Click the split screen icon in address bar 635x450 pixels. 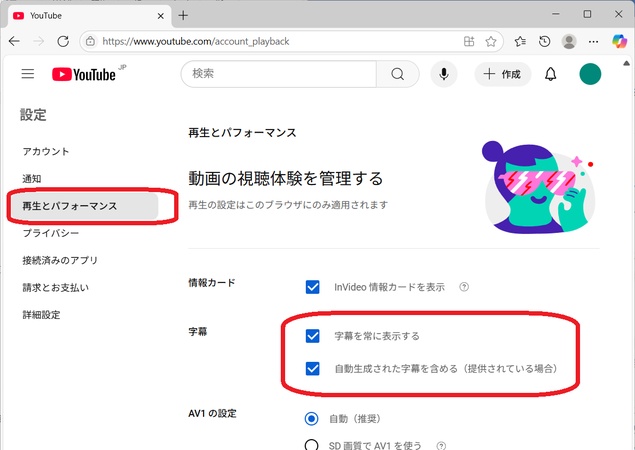pos(469,41)
